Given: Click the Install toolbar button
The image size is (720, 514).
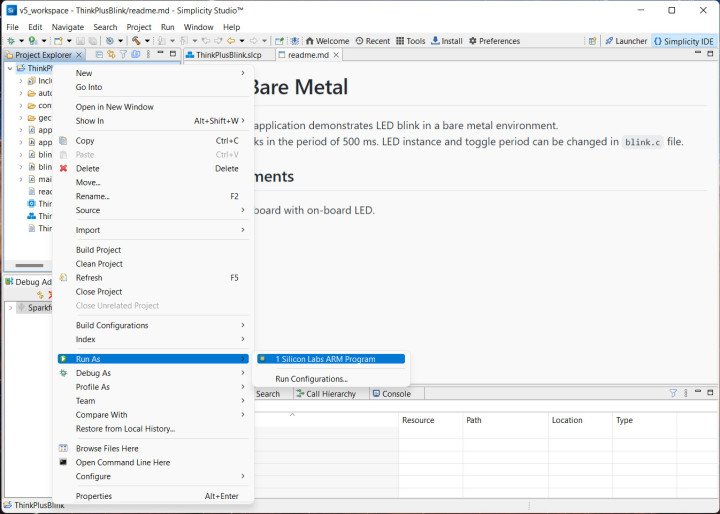Looking at the screenshot, I should (446, 41).
